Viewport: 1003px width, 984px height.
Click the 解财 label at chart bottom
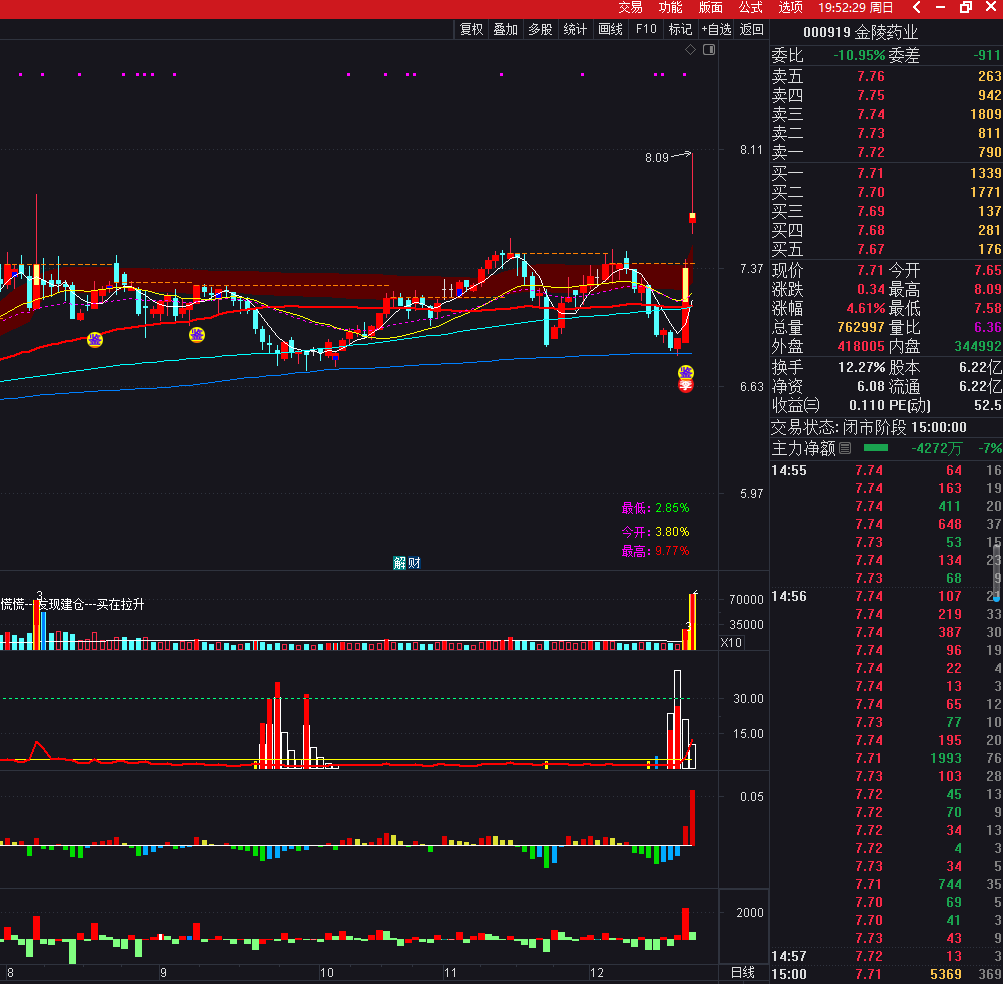tap(407, 563)
